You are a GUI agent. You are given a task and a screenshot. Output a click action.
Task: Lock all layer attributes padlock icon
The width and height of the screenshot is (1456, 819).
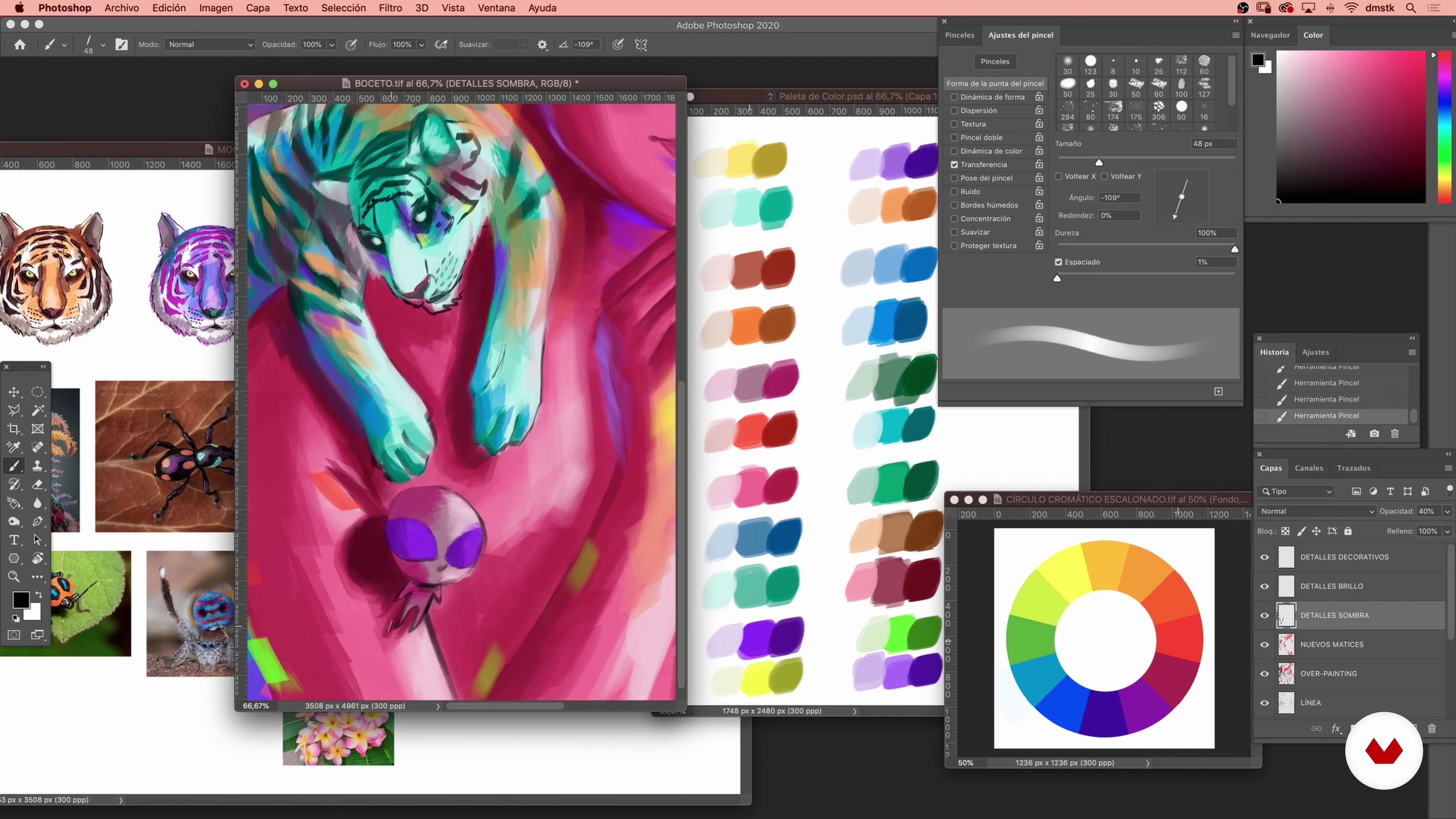(x=1348, y=531)
